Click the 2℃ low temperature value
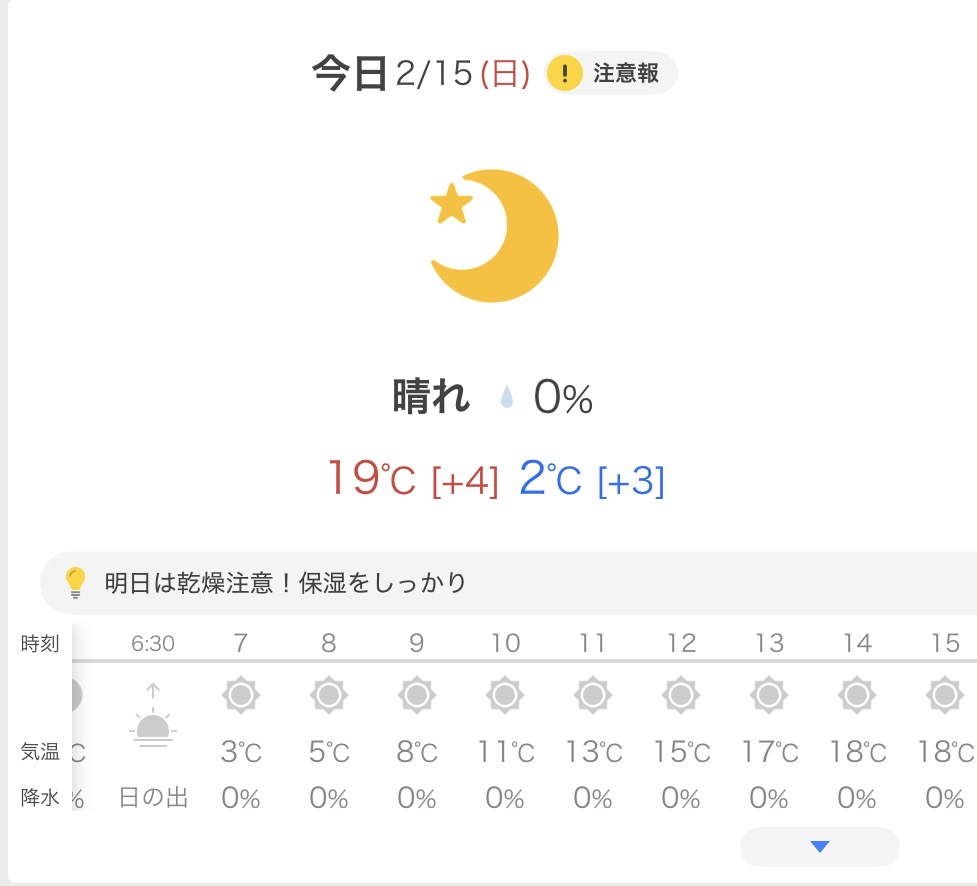Screen dimensions: 977x886 point(550,479)
